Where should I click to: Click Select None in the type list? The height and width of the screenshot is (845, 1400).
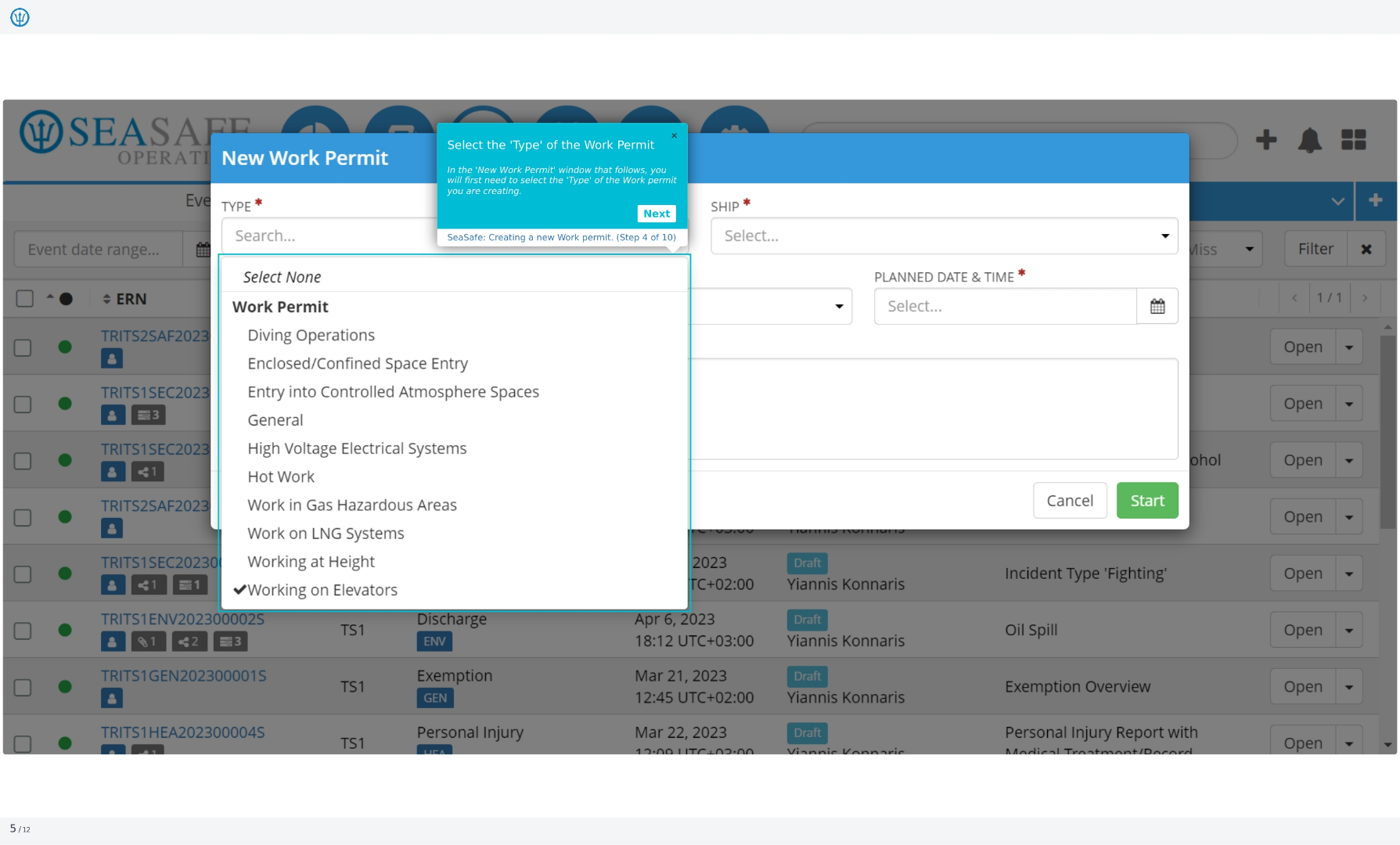[282, 277]
